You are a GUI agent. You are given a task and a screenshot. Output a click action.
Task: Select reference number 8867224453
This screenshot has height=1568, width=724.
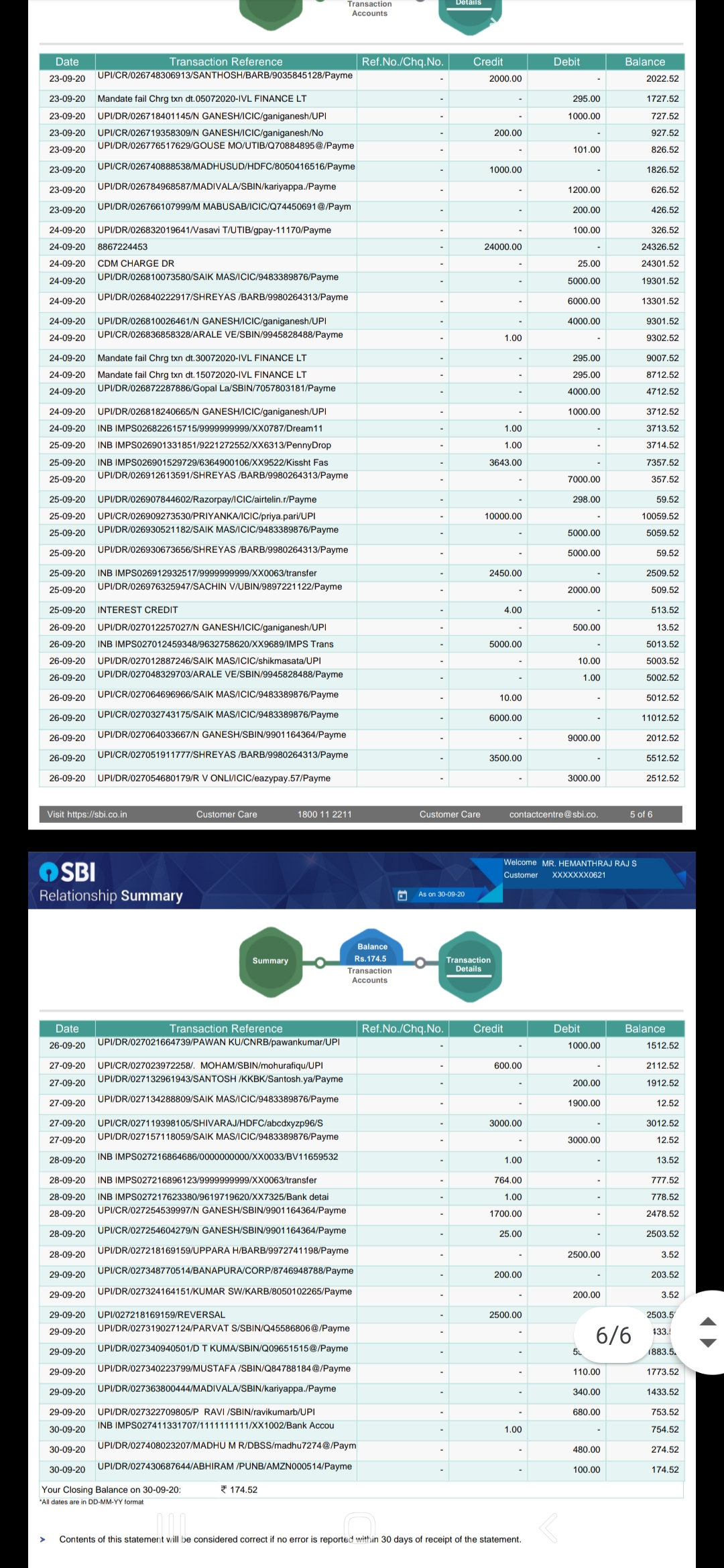[123, 247]
